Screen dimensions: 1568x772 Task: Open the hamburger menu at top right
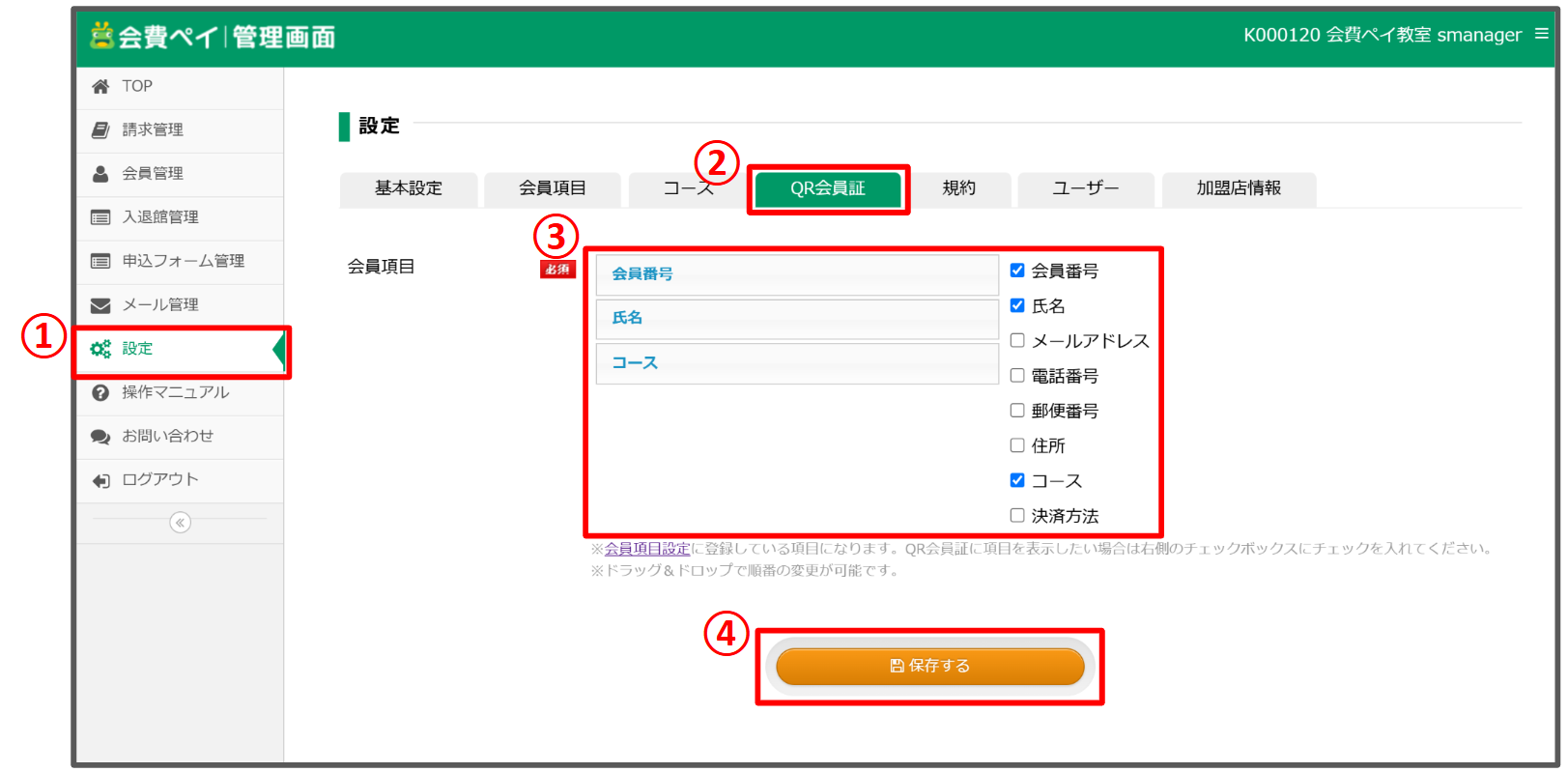[x=1542, y=34]
